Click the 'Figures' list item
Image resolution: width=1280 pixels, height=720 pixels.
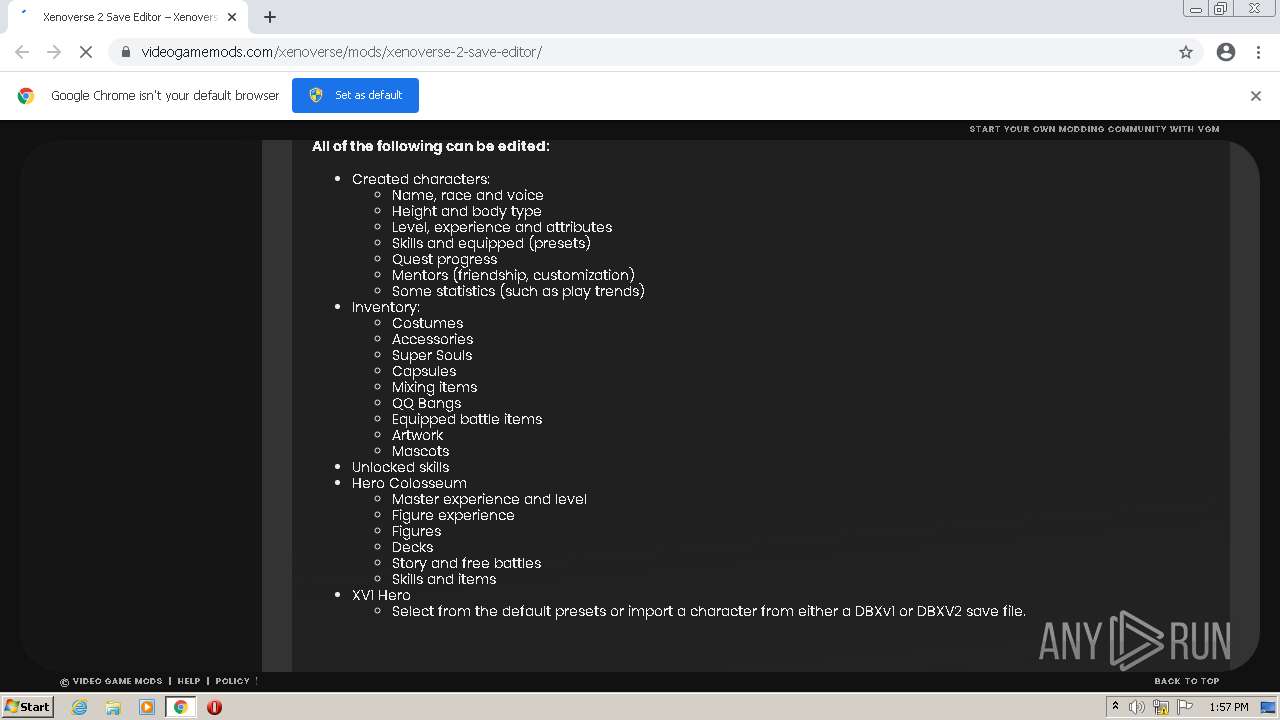click(x=416, y=531)
